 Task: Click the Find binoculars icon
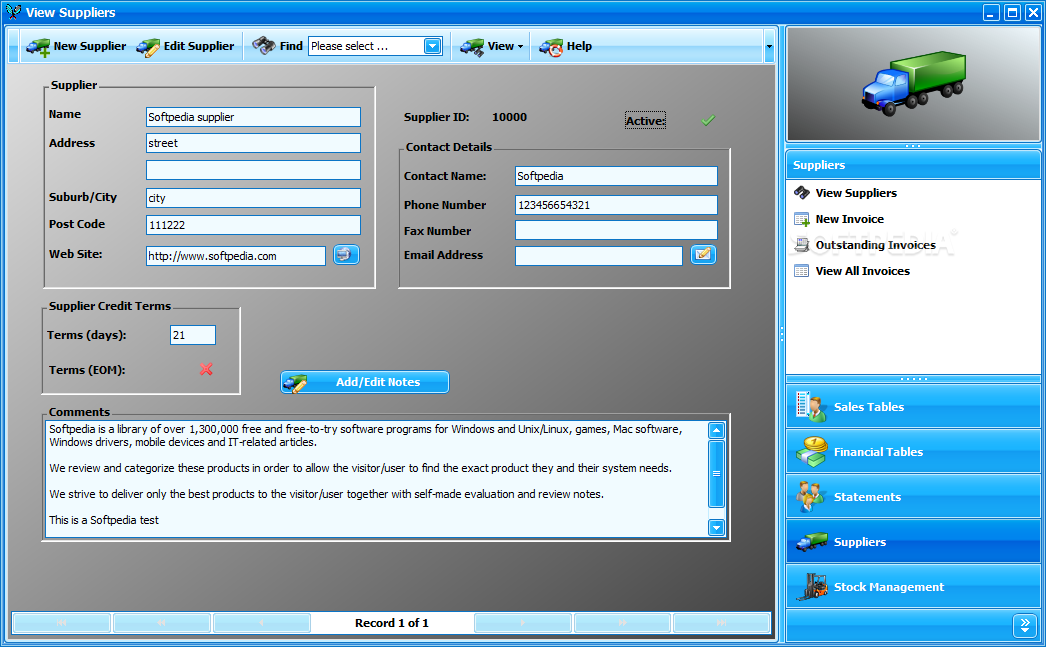click(264, 45)
